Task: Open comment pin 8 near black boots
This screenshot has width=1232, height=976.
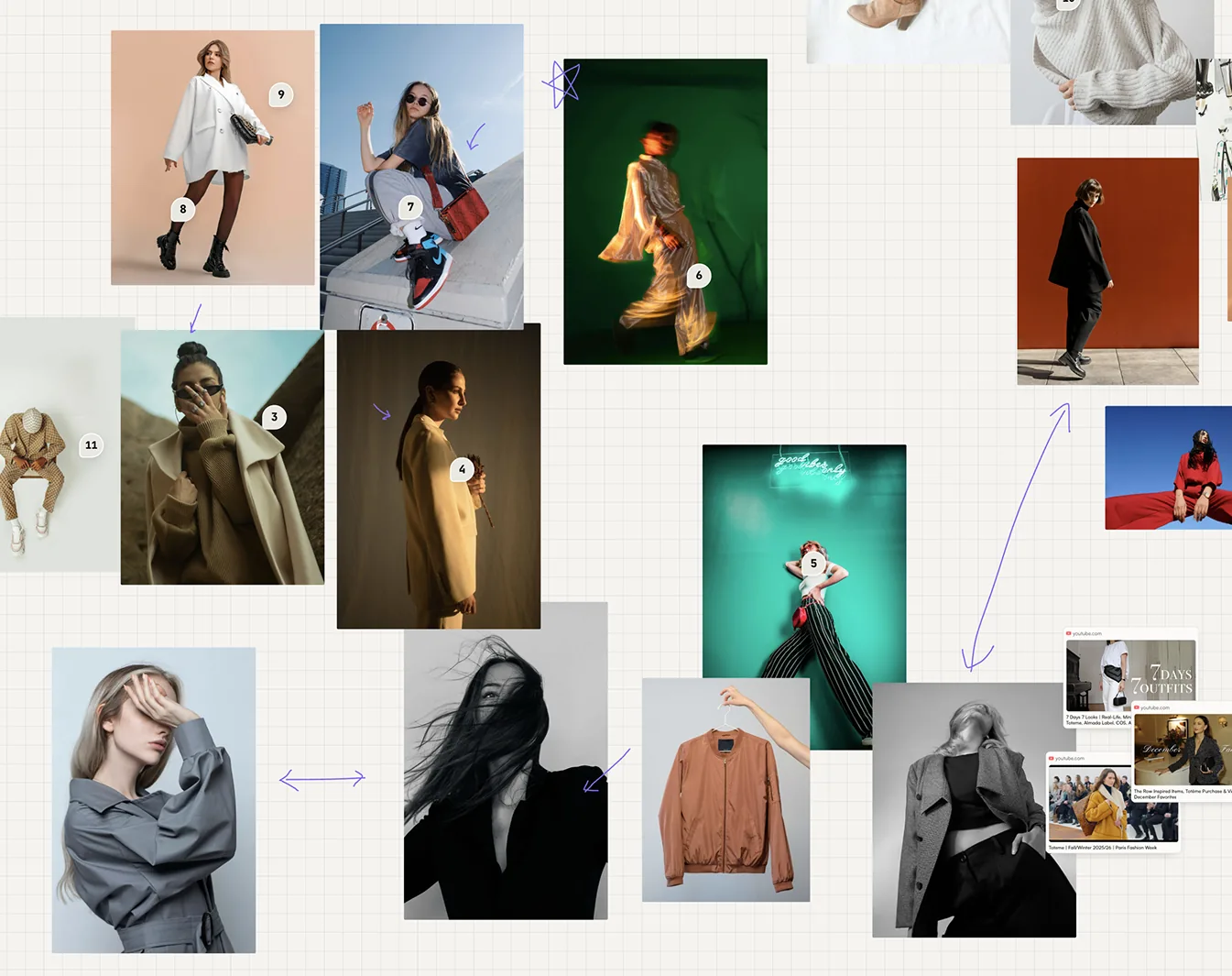Action: point(183,209)
